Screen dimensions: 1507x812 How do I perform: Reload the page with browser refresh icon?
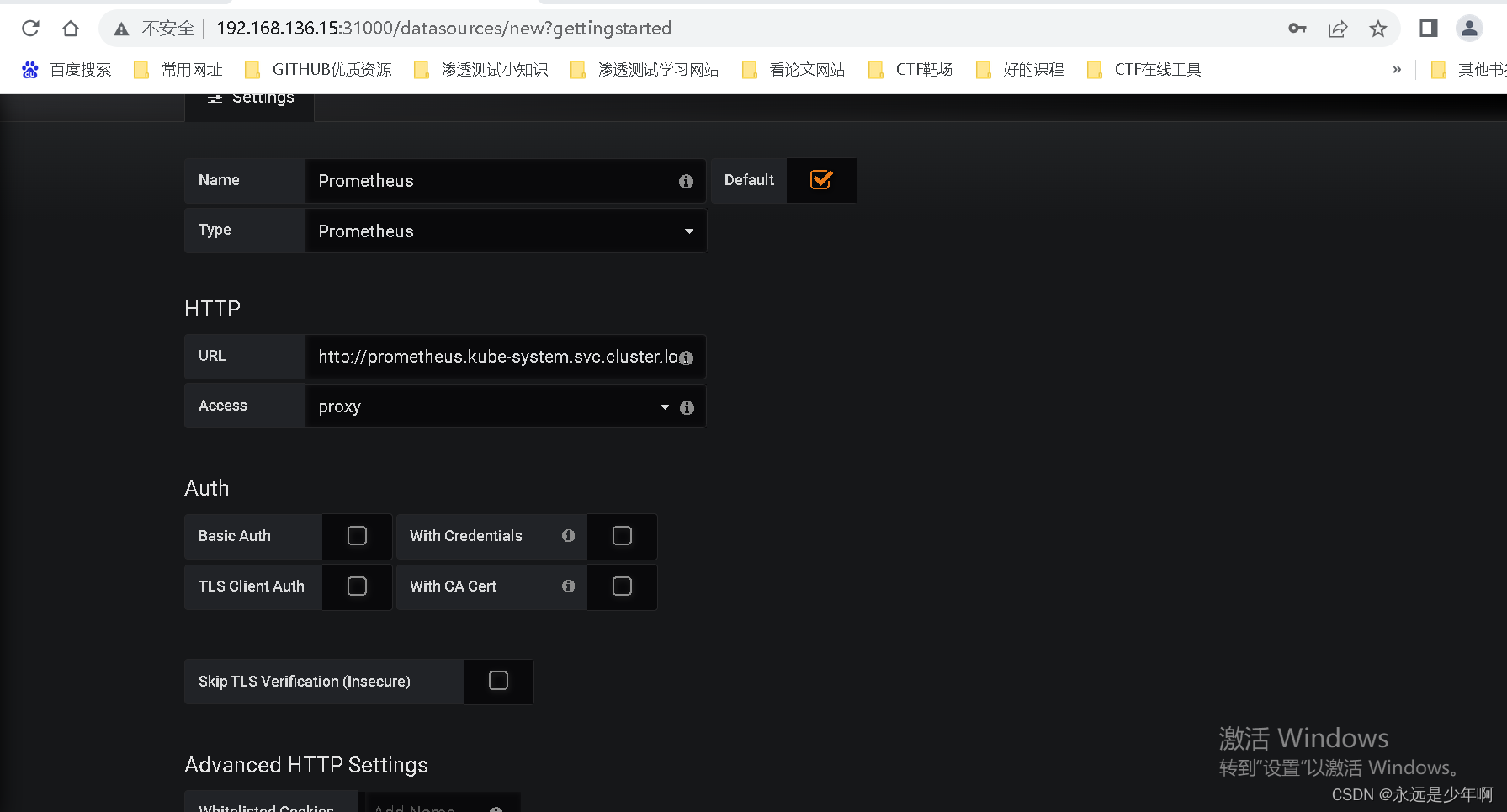[x=30, y=29]
